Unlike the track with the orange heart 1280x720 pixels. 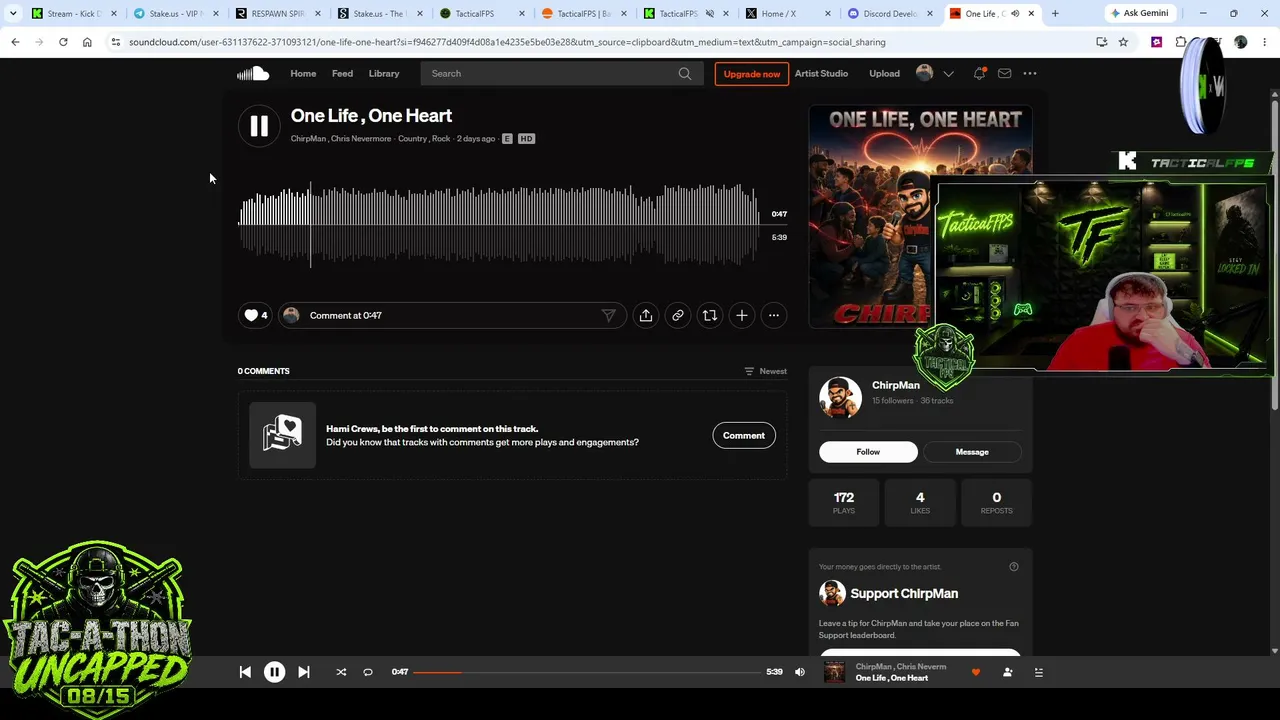tap(976, 672)
